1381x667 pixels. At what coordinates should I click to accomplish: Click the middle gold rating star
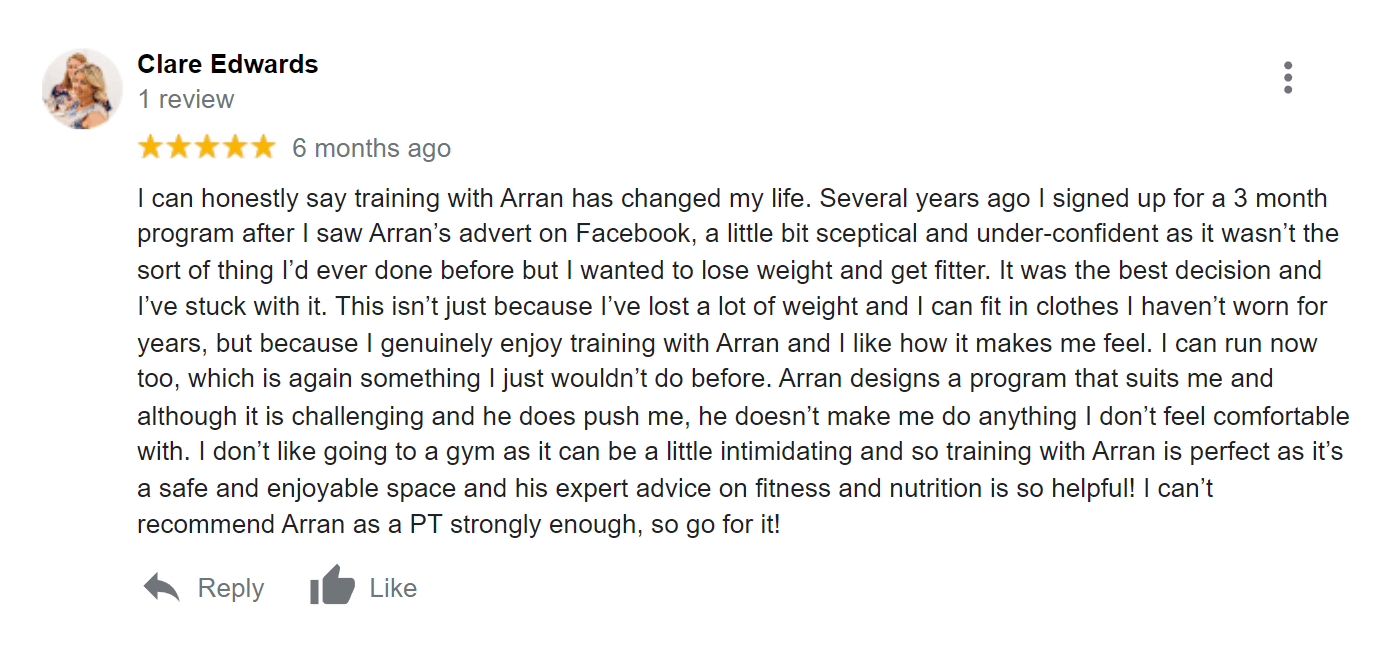coord(207,148)
